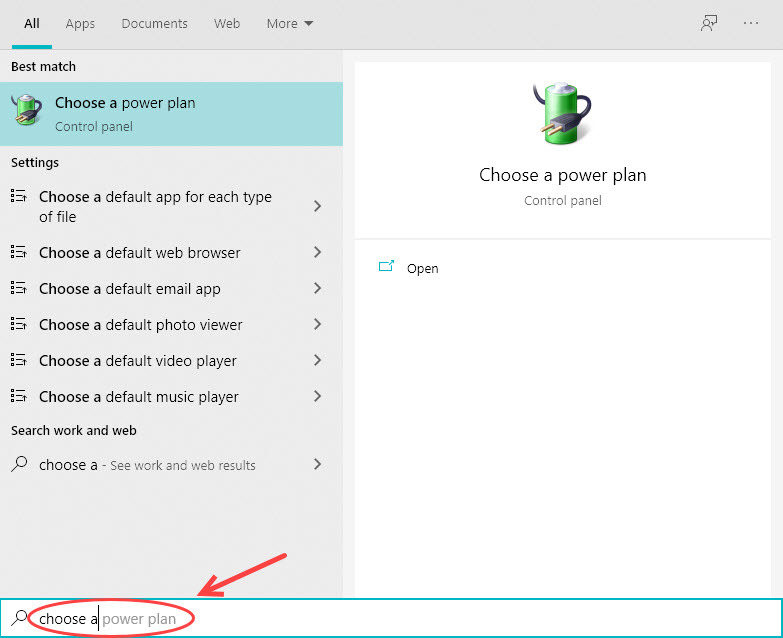
Task: Click the settings icon beside default web browser
Action: pyautogui.click(x=18, y=253)
